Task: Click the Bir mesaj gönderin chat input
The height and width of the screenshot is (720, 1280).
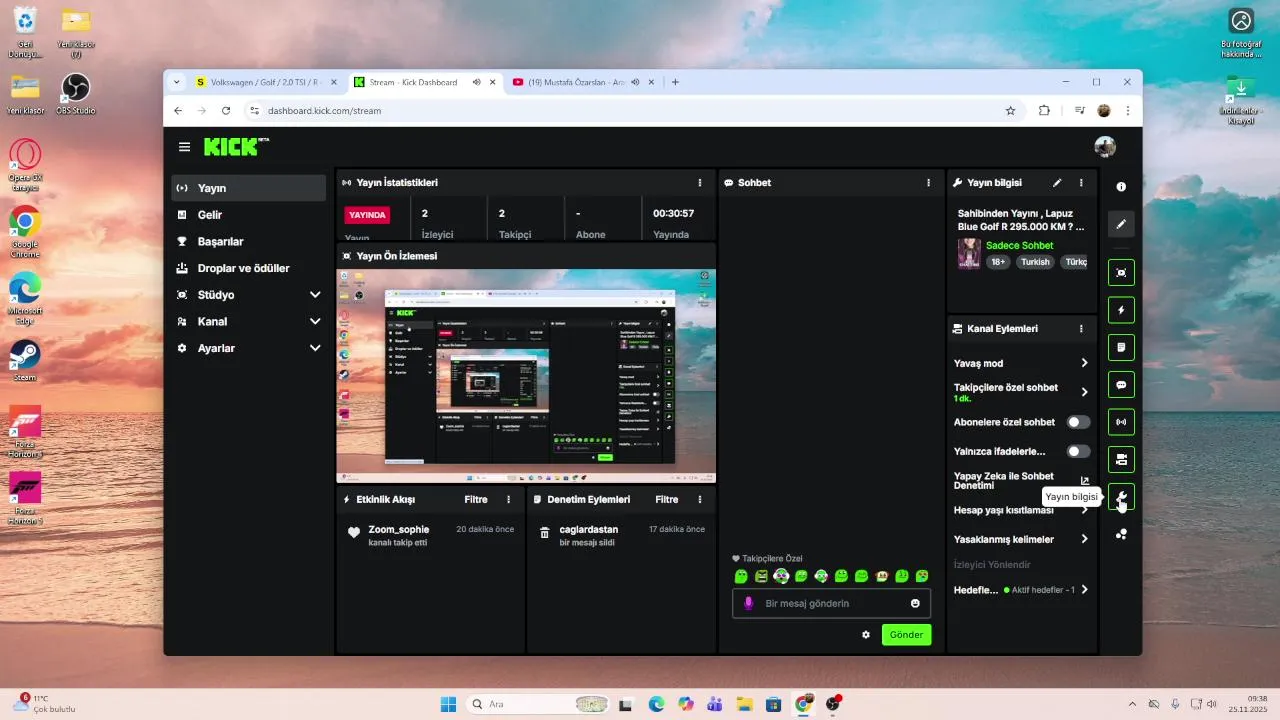Action: (x=832, y=603)
